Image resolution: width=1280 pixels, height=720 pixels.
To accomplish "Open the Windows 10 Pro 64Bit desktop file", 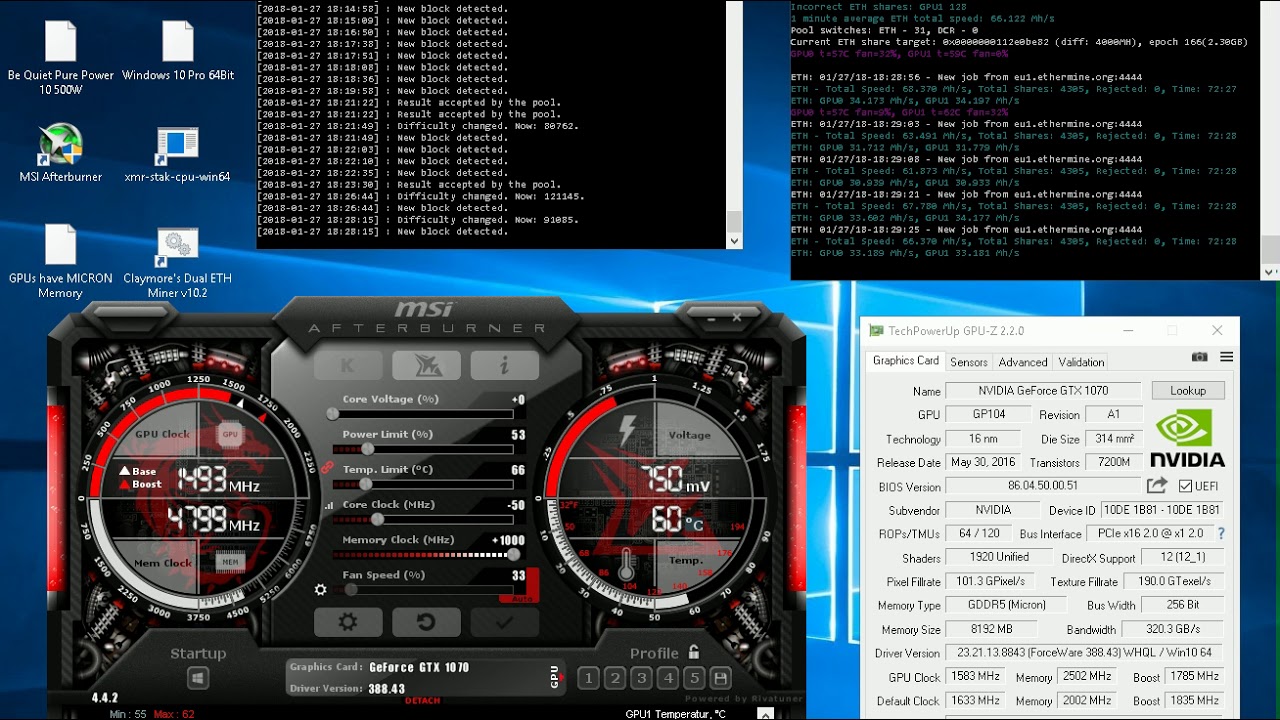I will (x=178, y=52).
